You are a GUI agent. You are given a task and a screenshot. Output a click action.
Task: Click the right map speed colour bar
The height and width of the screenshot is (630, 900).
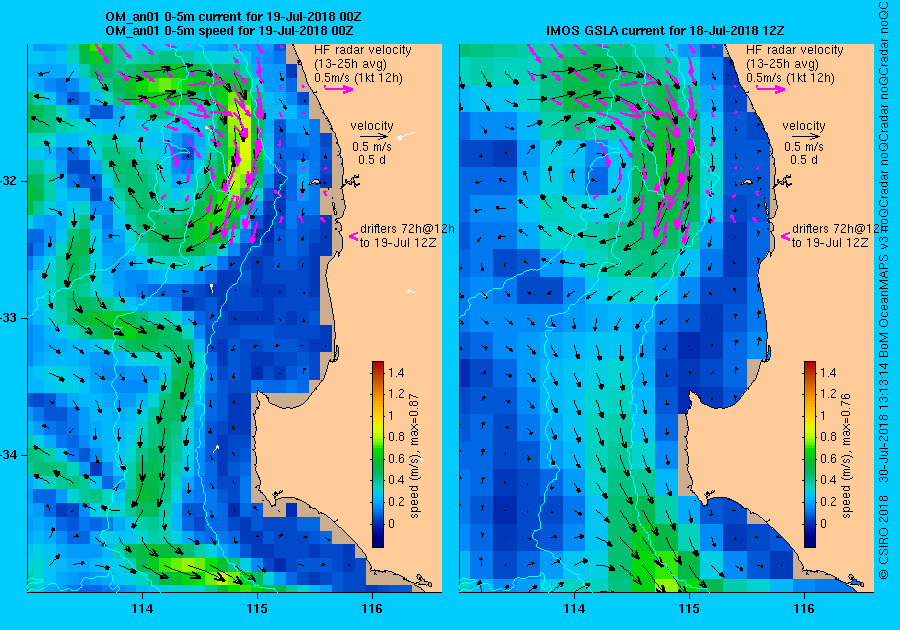[810, 454]
